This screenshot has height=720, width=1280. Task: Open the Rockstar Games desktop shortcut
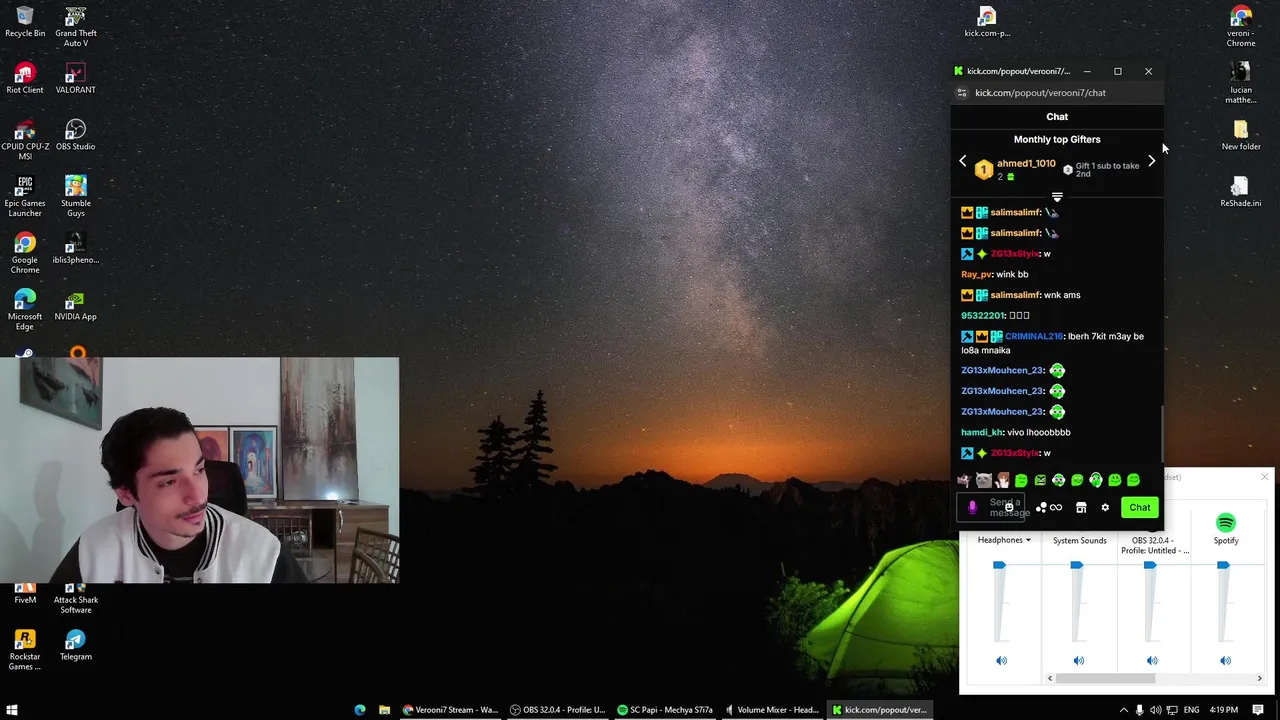[x=25, y=650]
